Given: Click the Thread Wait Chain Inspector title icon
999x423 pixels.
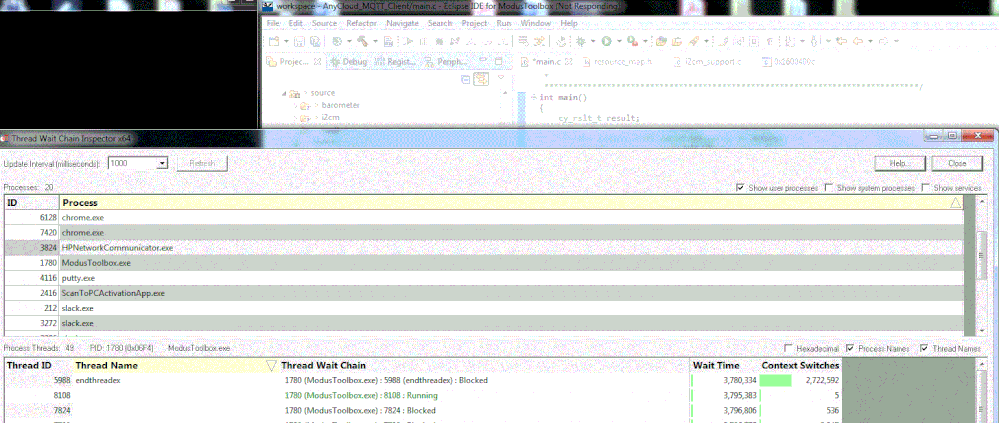Looking at the screenshot, I should click(5, 138).
